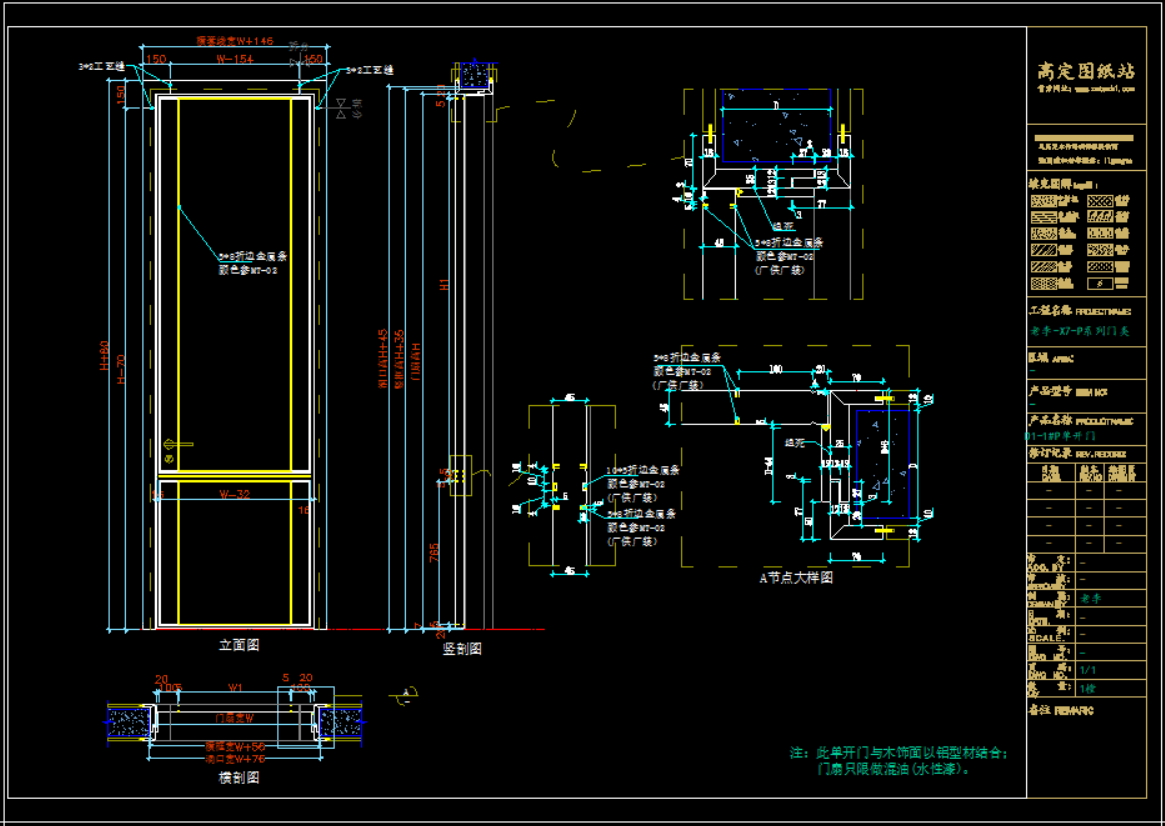This screenshot has height=826, width=1165.
Task: Select the H1 dimension label
Action: [446, 284]
